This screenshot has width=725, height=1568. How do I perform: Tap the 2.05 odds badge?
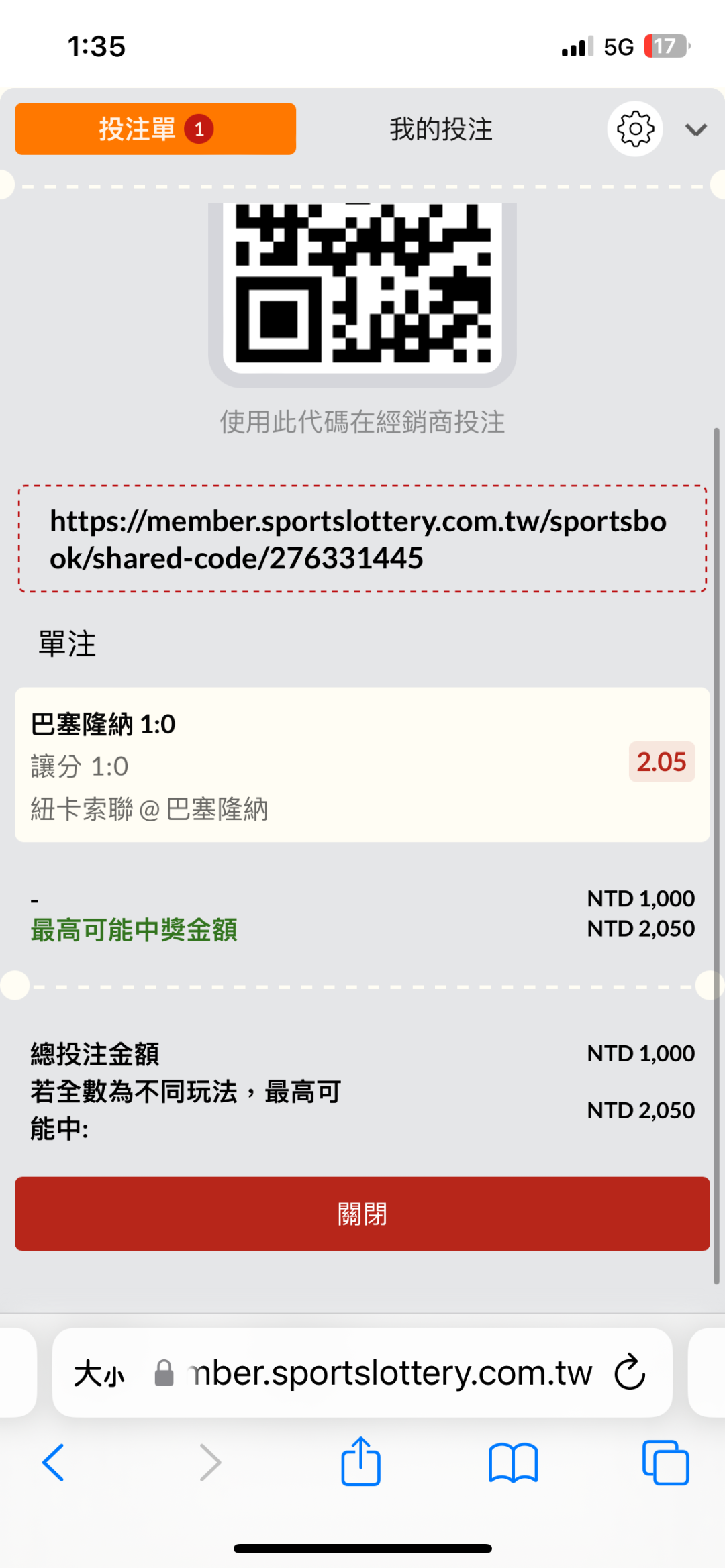(x=661, y=762)
